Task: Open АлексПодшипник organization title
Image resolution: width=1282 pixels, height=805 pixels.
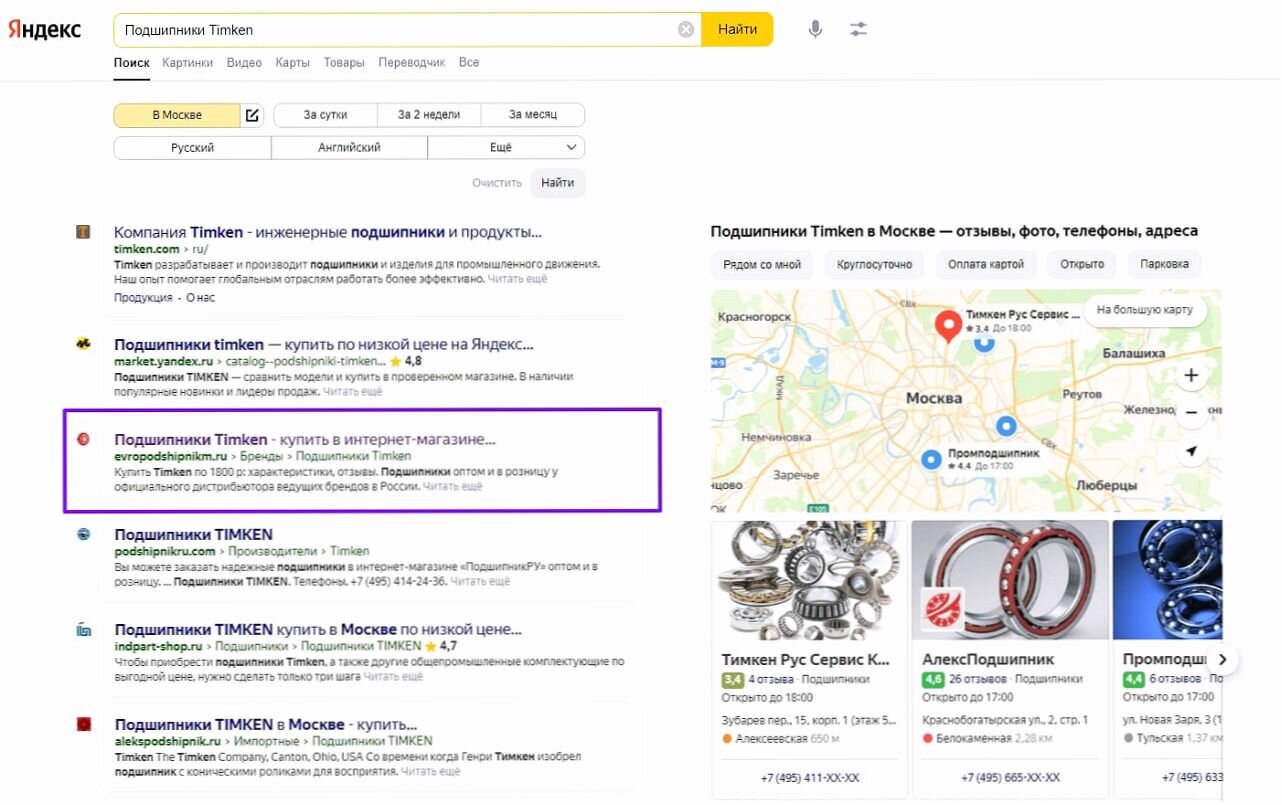Action: (988, 660)
